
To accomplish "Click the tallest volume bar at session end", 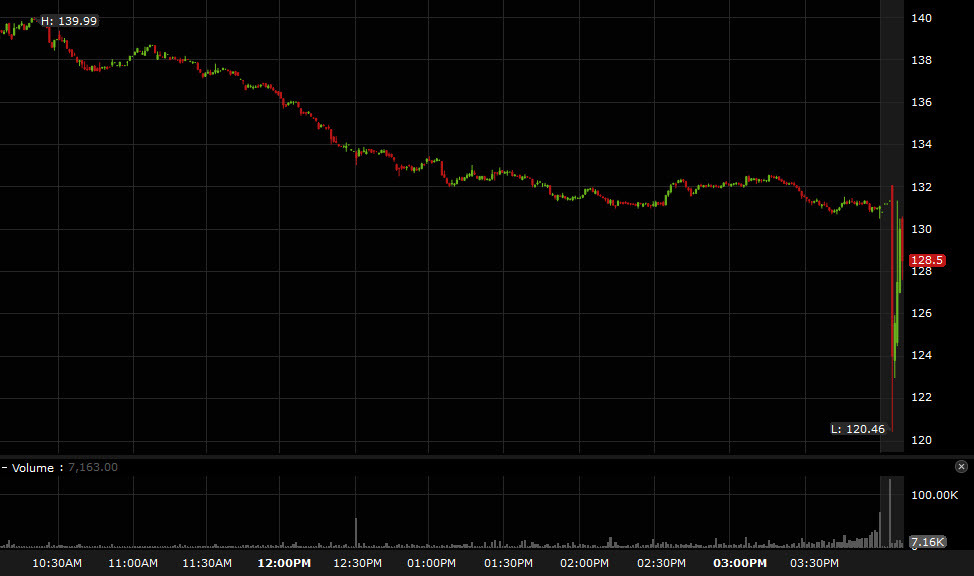I will tap(889, 513).
